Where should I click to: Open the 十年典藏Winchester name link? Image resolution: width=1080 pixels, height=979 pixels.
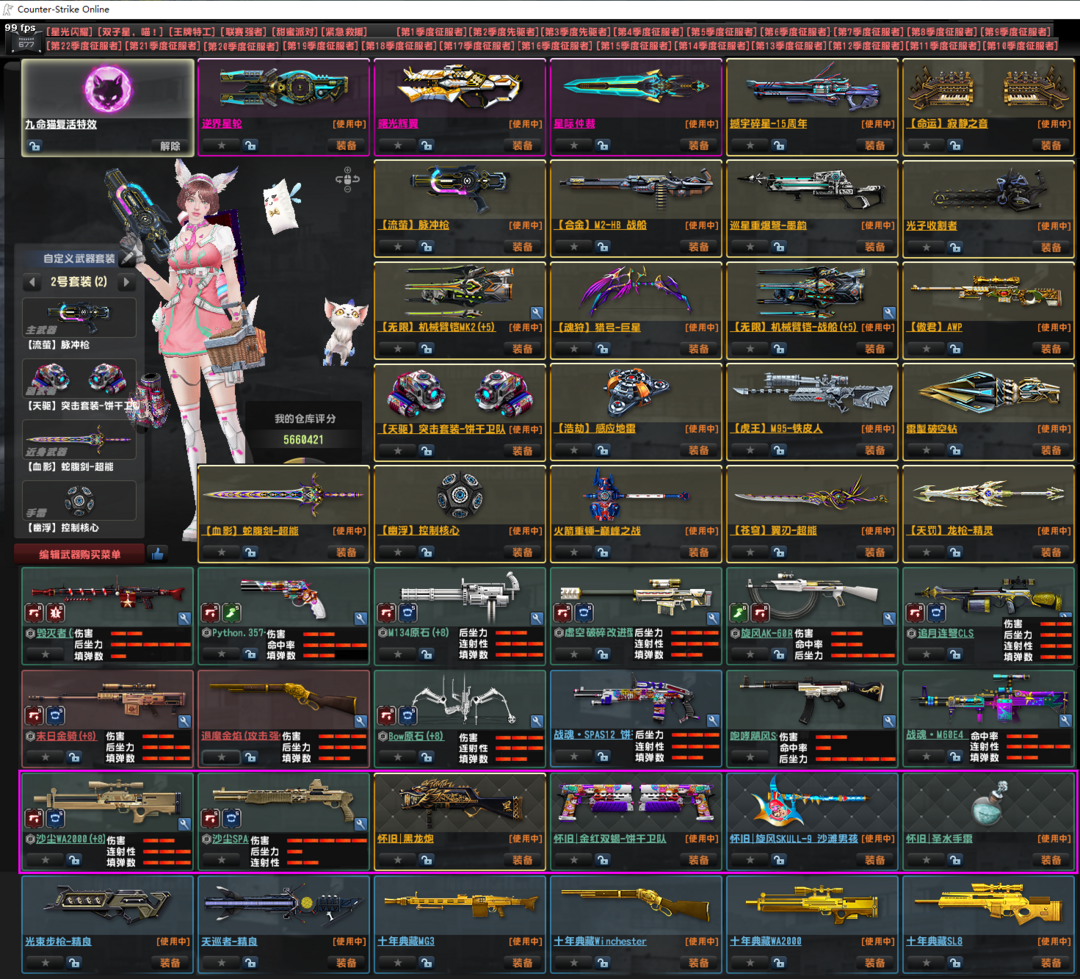pyautogui.click(x=600, y=941)
